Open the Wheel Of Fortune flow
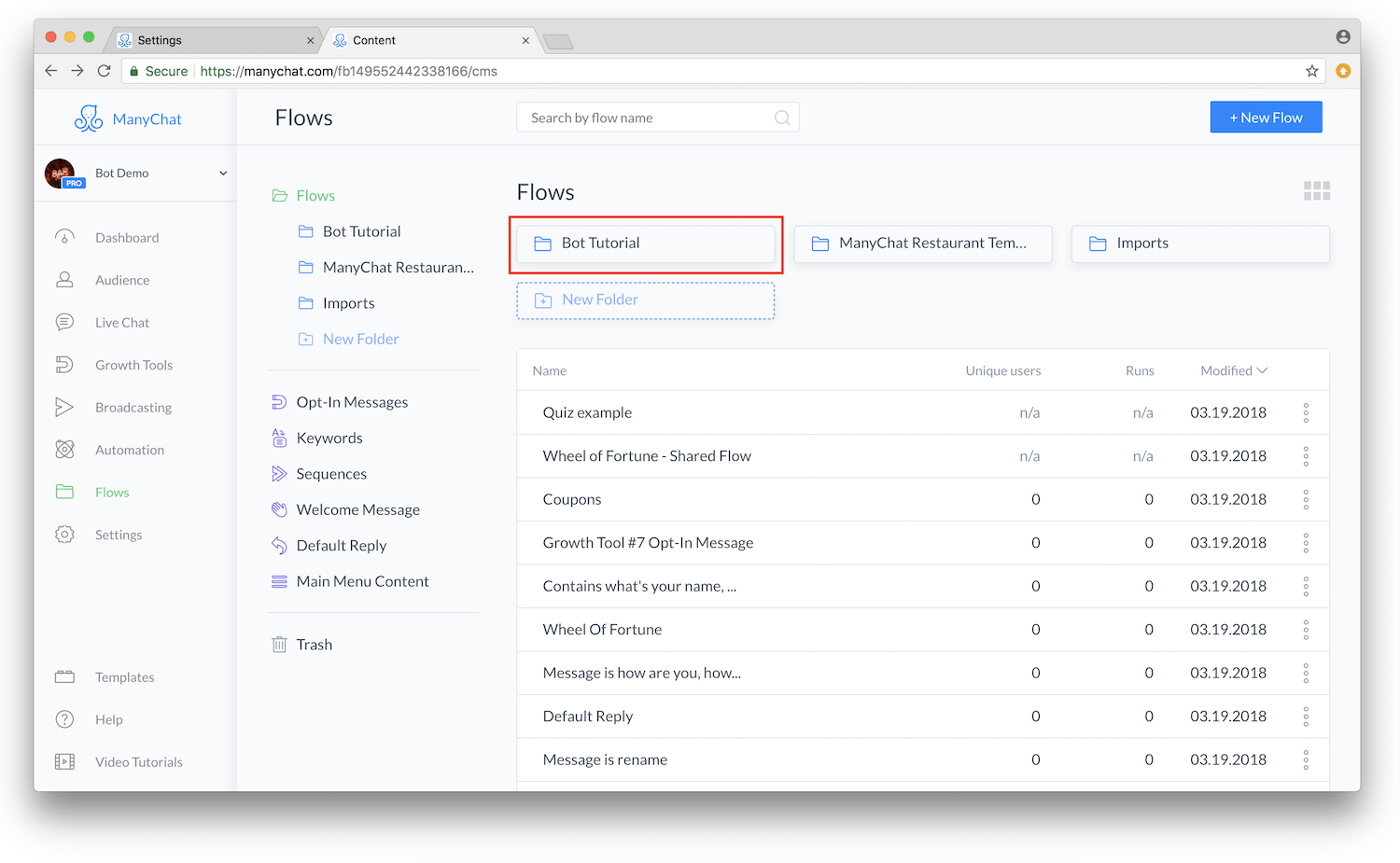Viewport: 1400px width, 863px height. (x=602, y=630)
